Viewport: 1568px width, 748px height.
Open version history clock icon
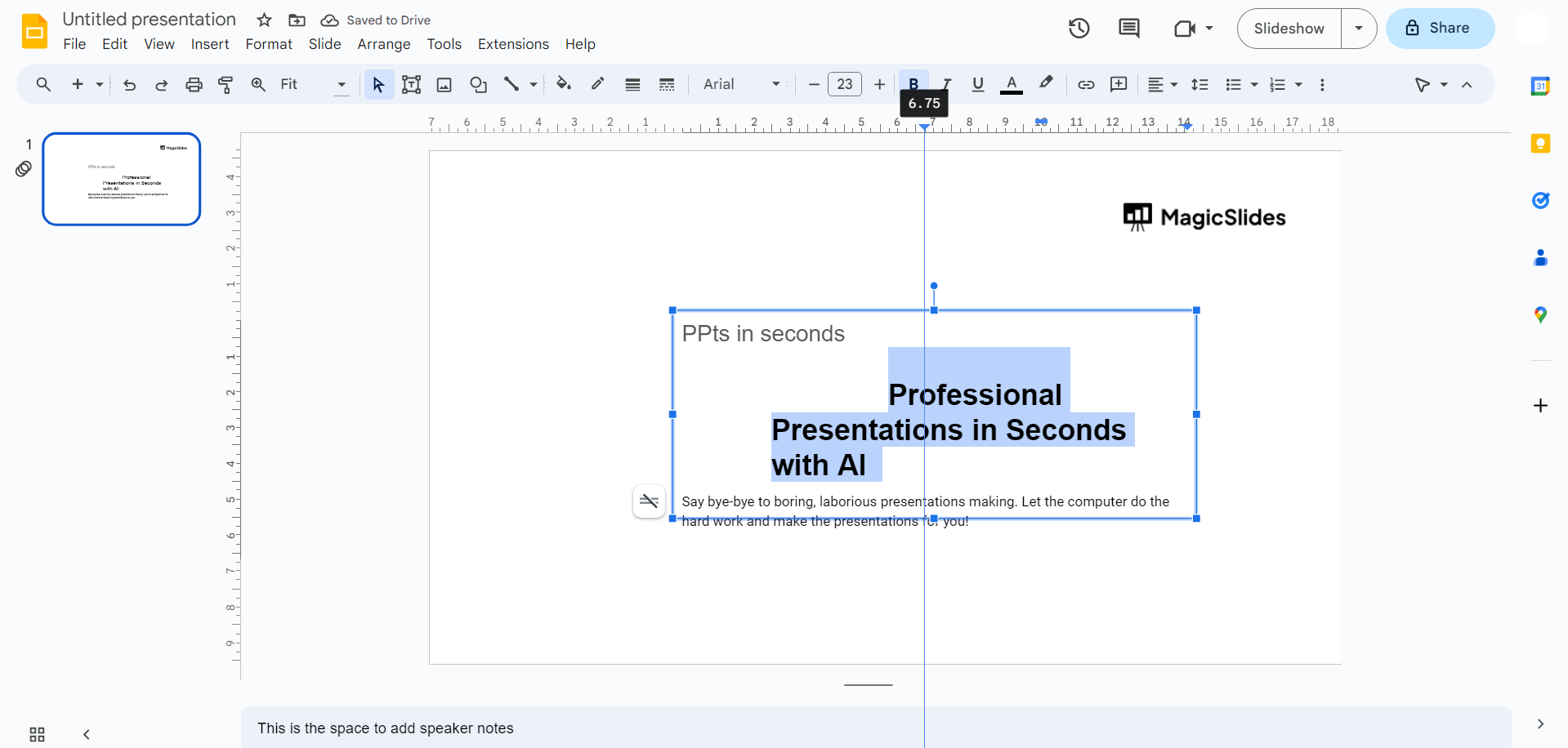pyautogui.click(x=1079, y=29)
